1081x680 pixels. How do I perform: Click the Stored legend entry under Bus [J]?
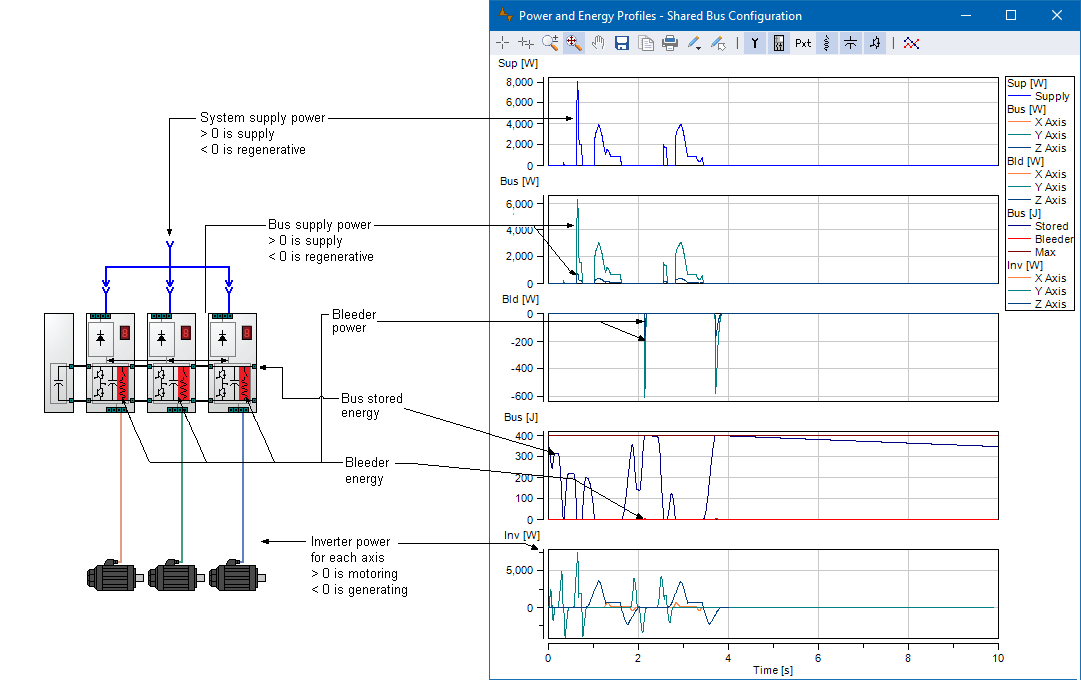click(1051, 227)
